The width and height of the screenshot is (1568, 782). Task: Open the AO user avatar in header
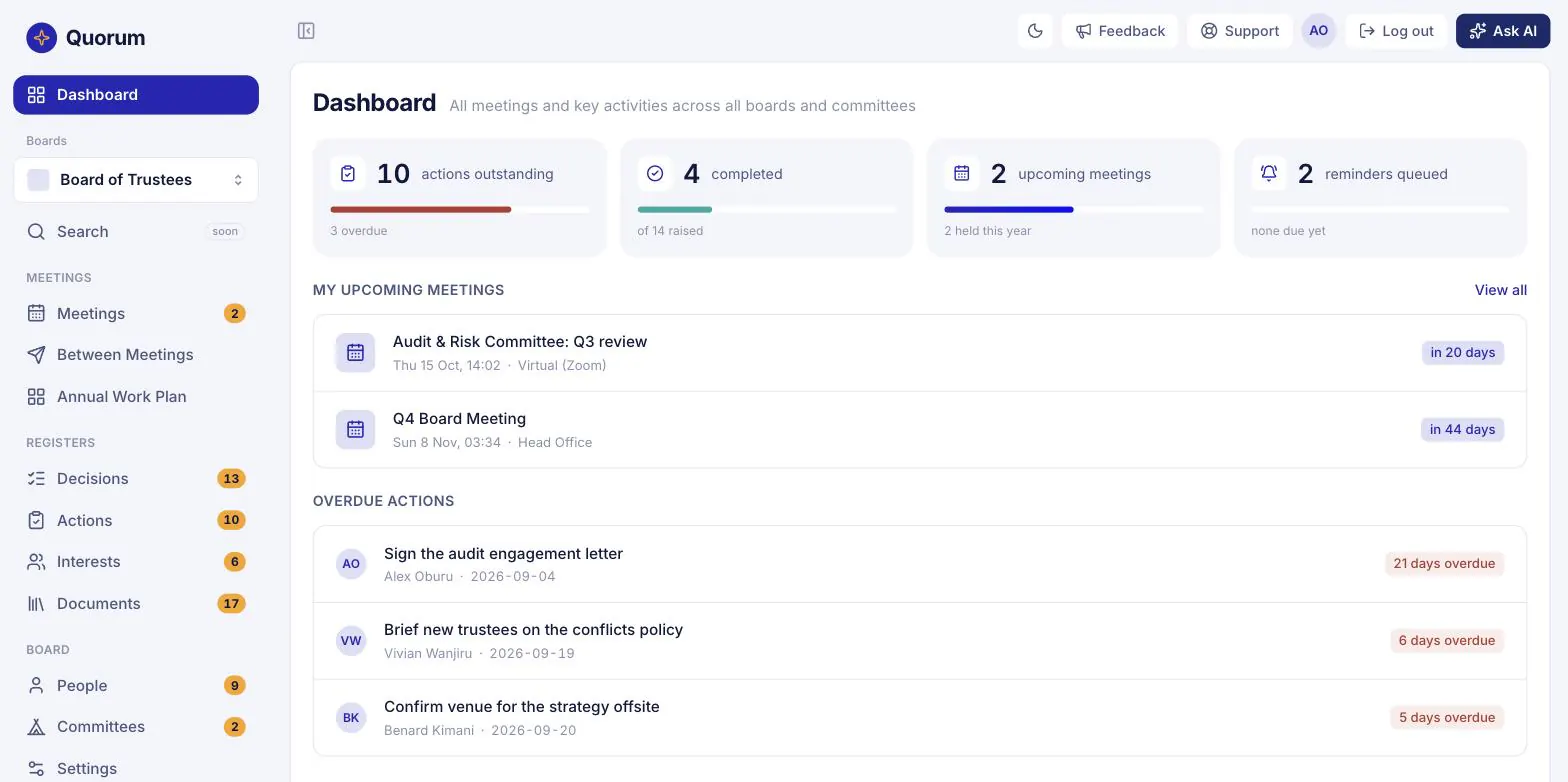click(1319, 31)
